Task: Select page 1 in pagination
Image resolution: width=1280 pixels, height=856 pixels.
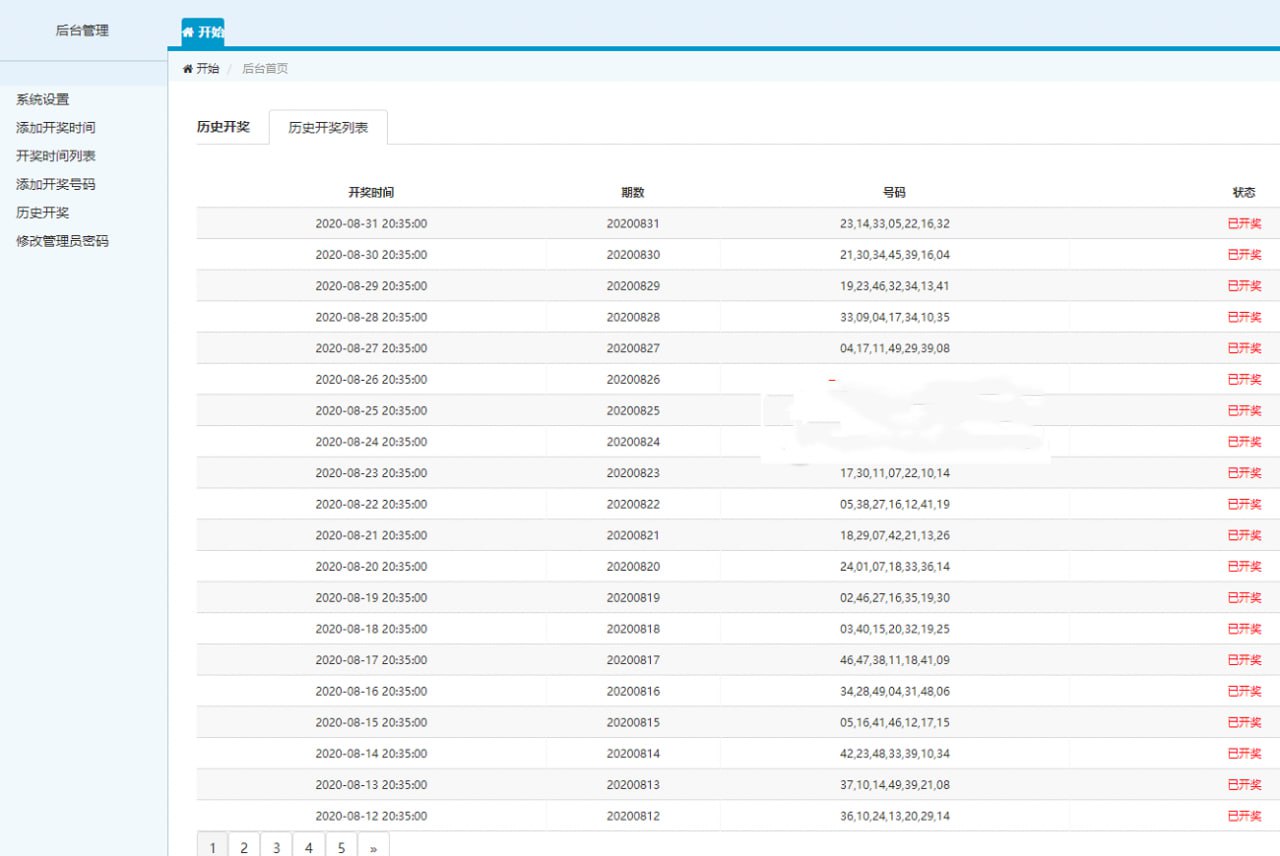Action: tap(212, 847)
